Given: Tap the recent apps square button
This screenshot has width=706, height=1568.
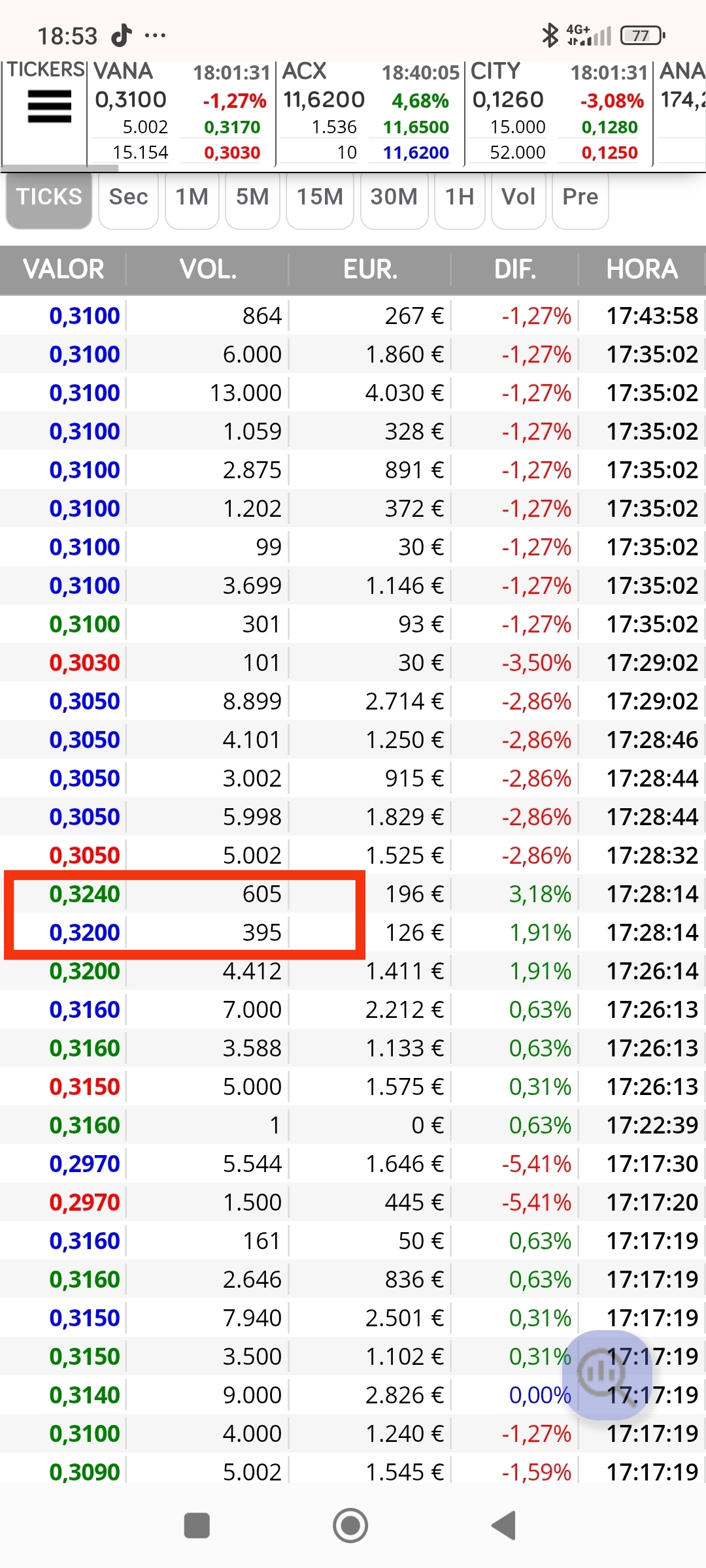Looking at the screenshot, I should point(197,1526).
